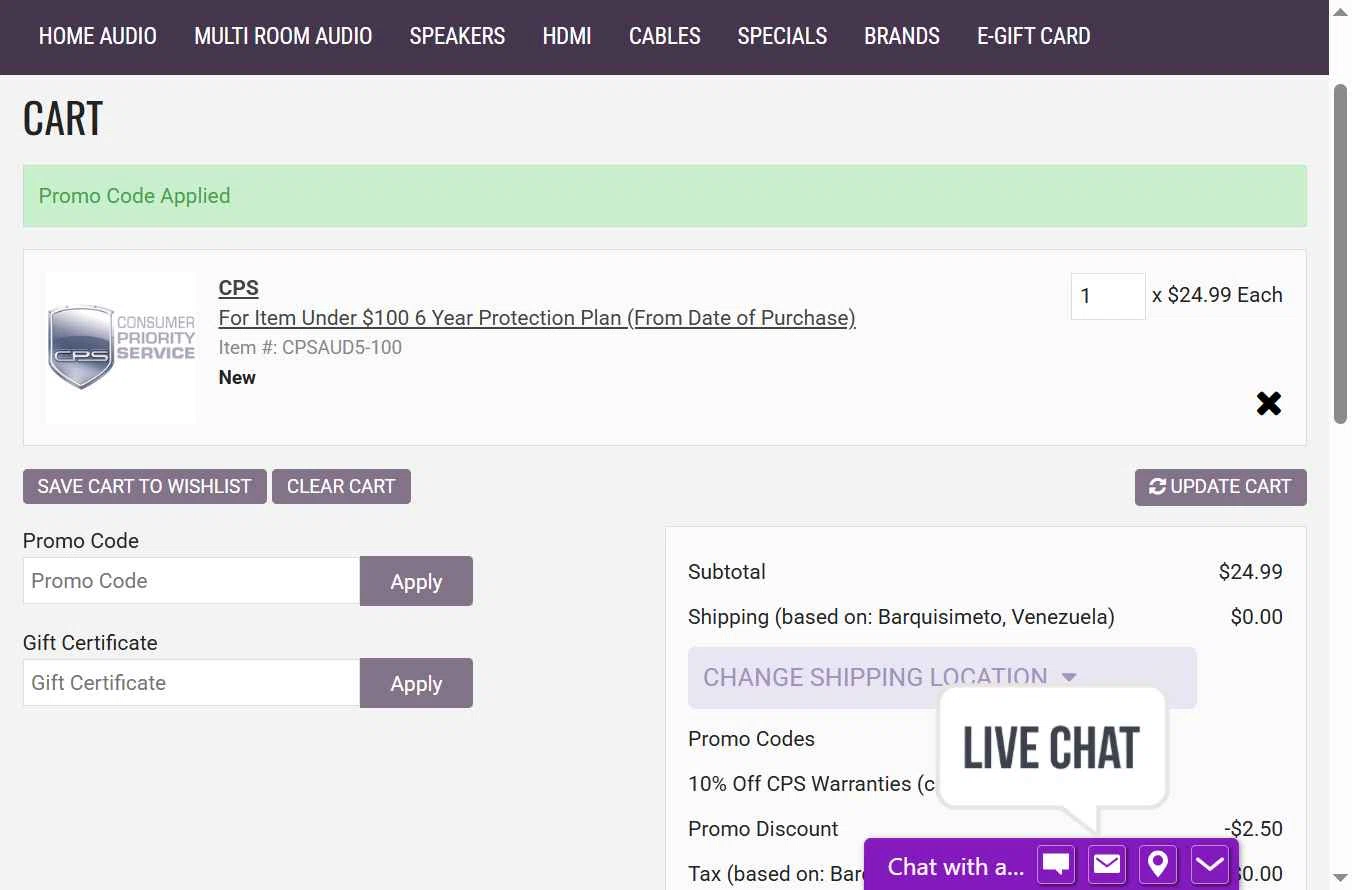
Task: Click the Update Cart button
Action: click(x=1220, y=486)
